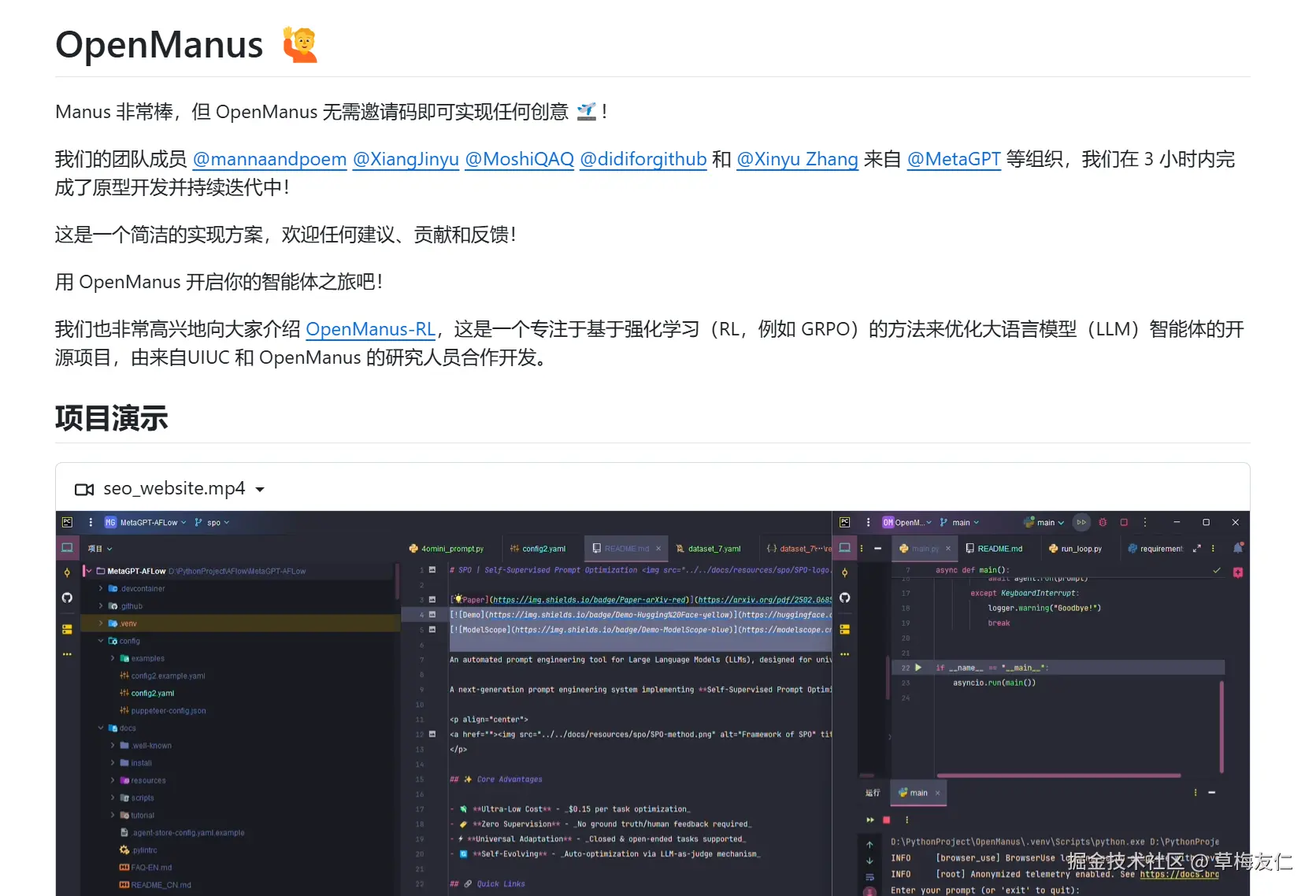Open main menu dots in OpenManus IDE window
This screenshot has width=1316, height=896.
868,522
